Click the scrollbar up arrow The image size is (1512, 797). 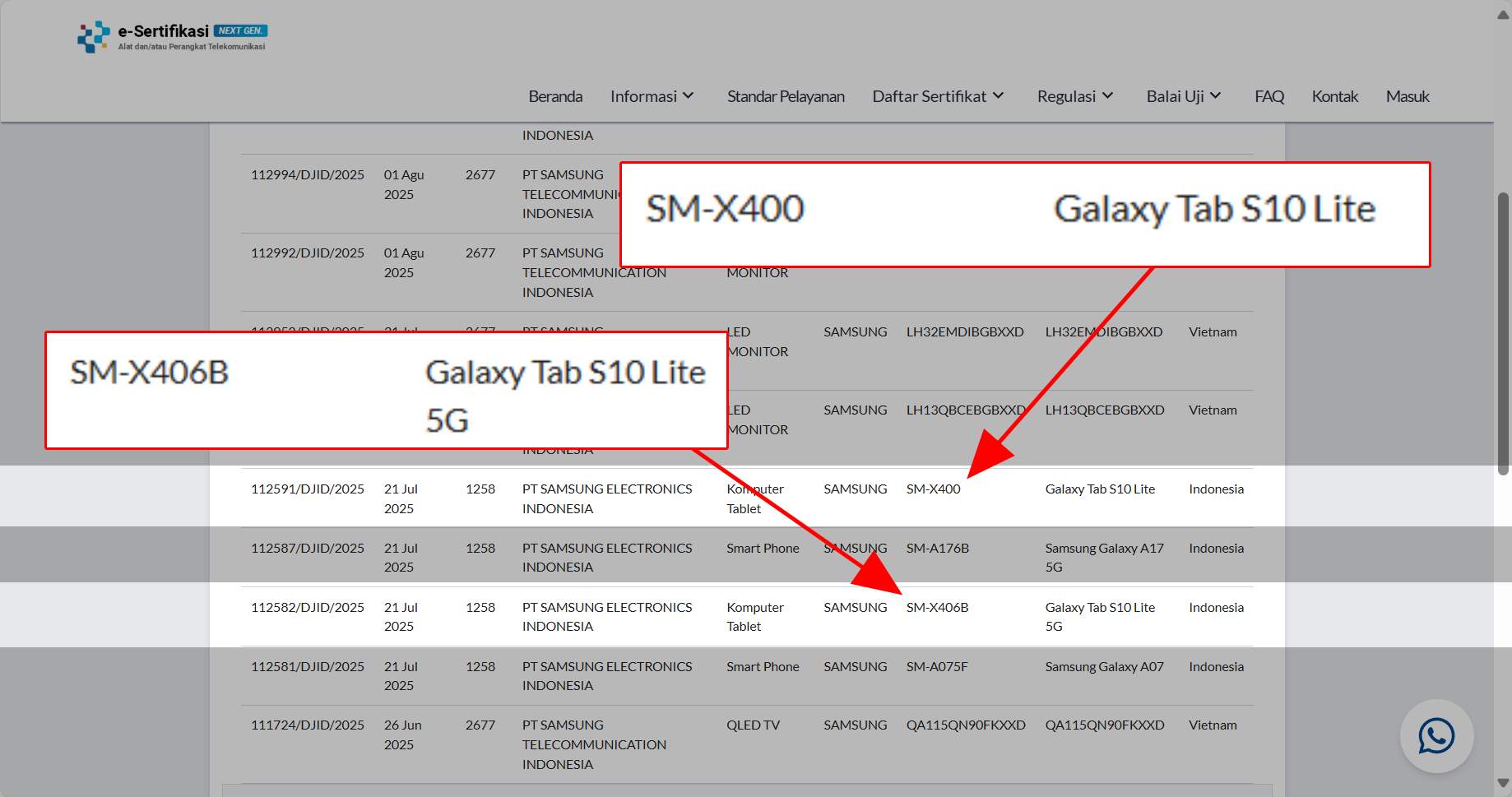[x=1503, y=14]
